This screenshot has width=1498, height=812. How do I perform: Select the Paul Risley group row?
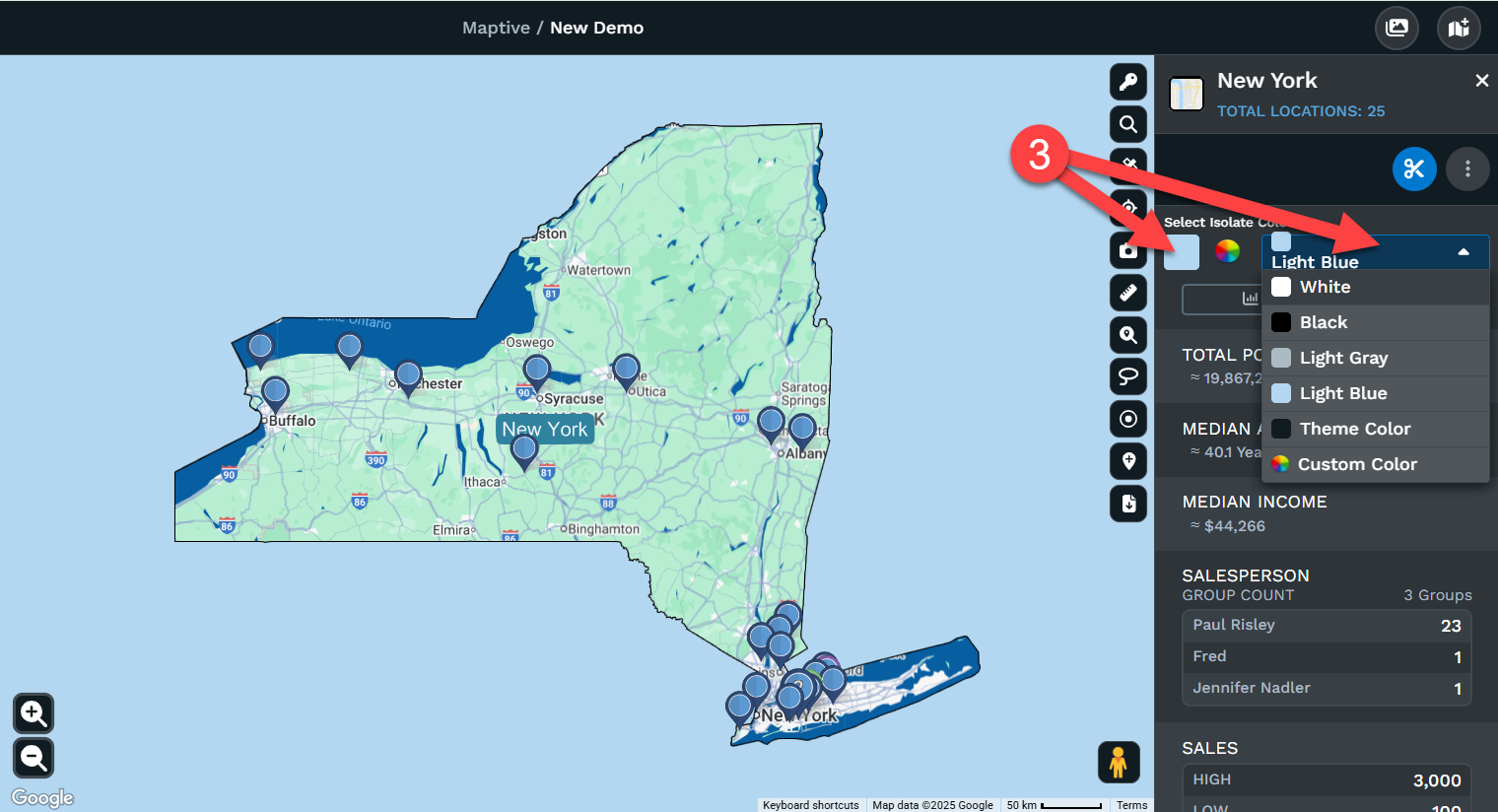click(x=1327, y=625)
